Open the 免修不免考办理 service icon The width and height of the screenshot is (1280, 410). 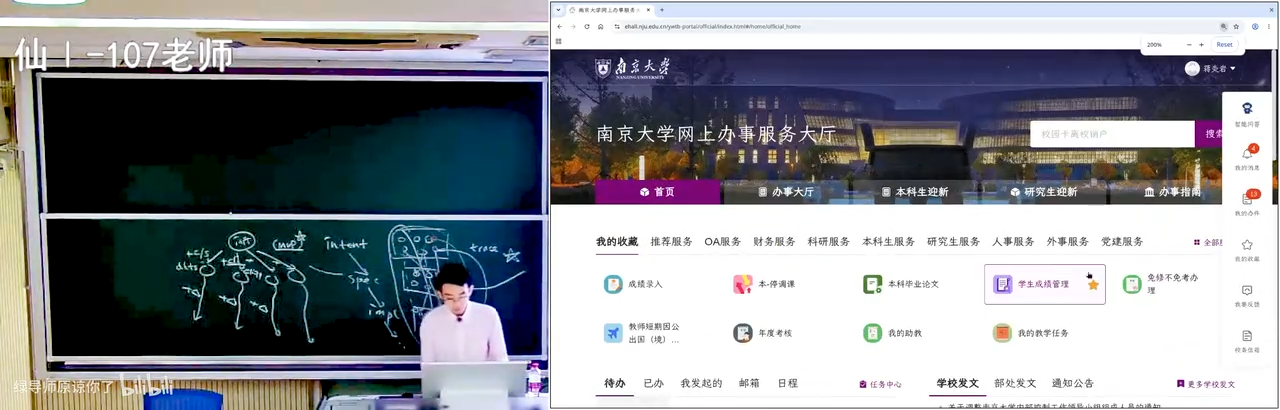click(1132, 285)
